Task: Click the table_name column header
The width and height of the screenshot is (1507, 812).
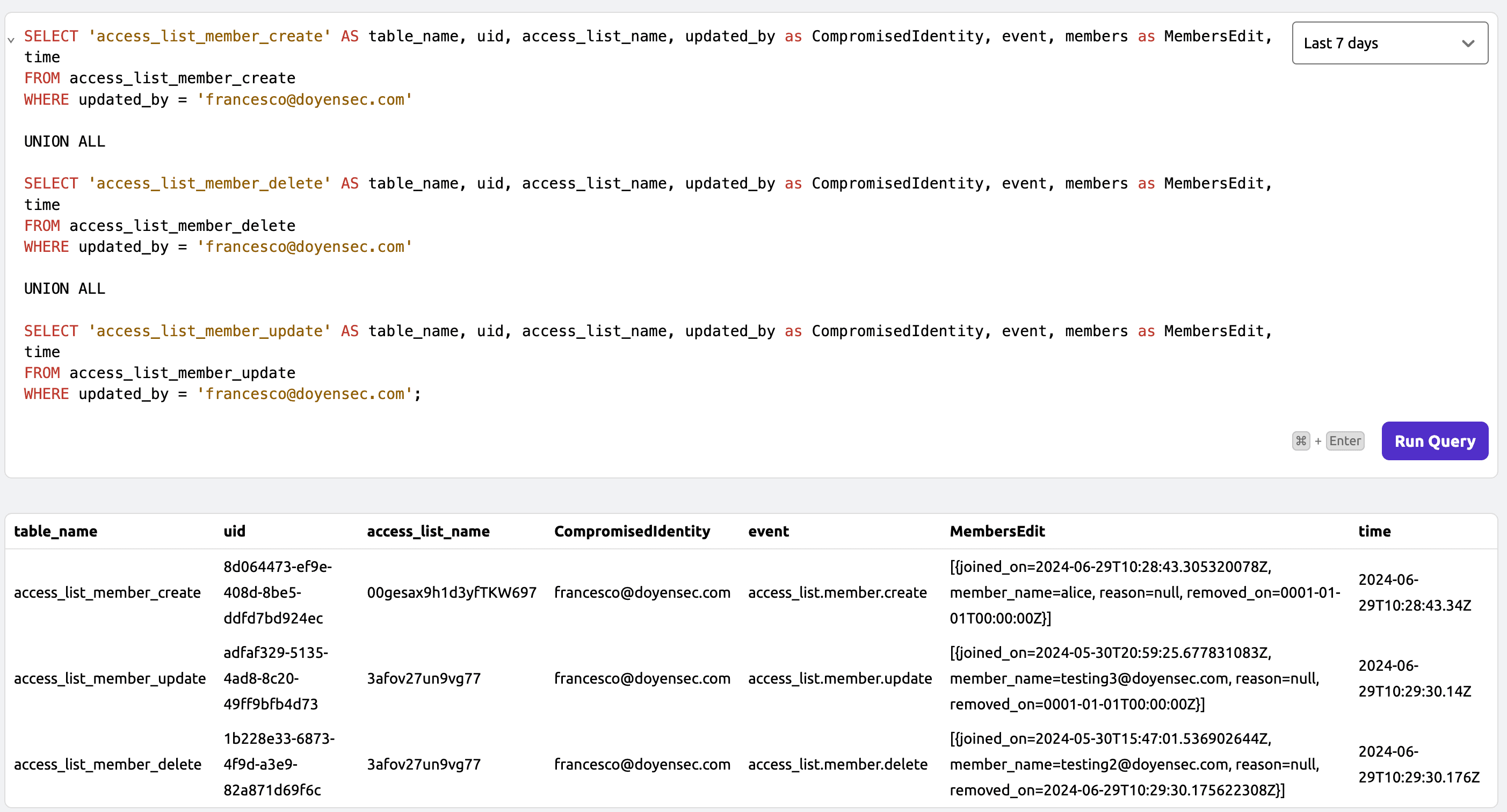Action: (x=55, y=531)
